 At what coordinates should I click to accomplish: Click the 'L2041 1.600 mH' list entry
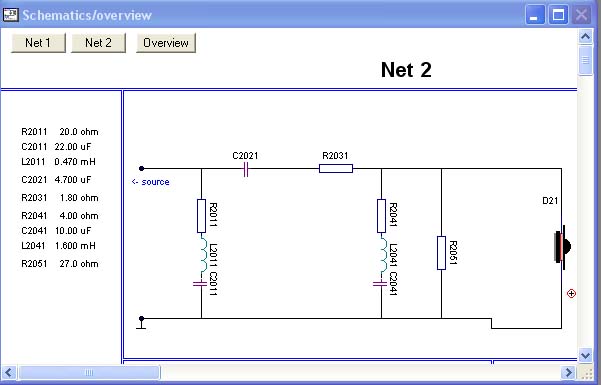[x=58, y=245]
